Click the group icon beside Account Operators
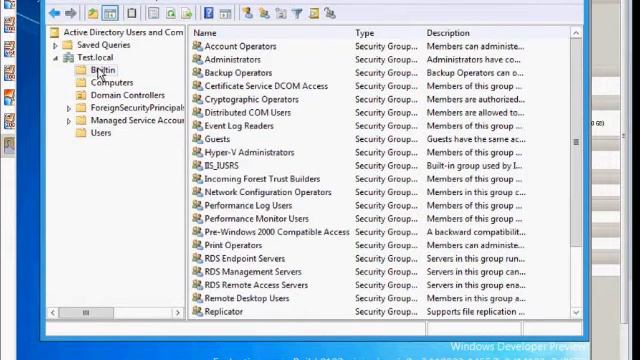 [x=198, y=46]
